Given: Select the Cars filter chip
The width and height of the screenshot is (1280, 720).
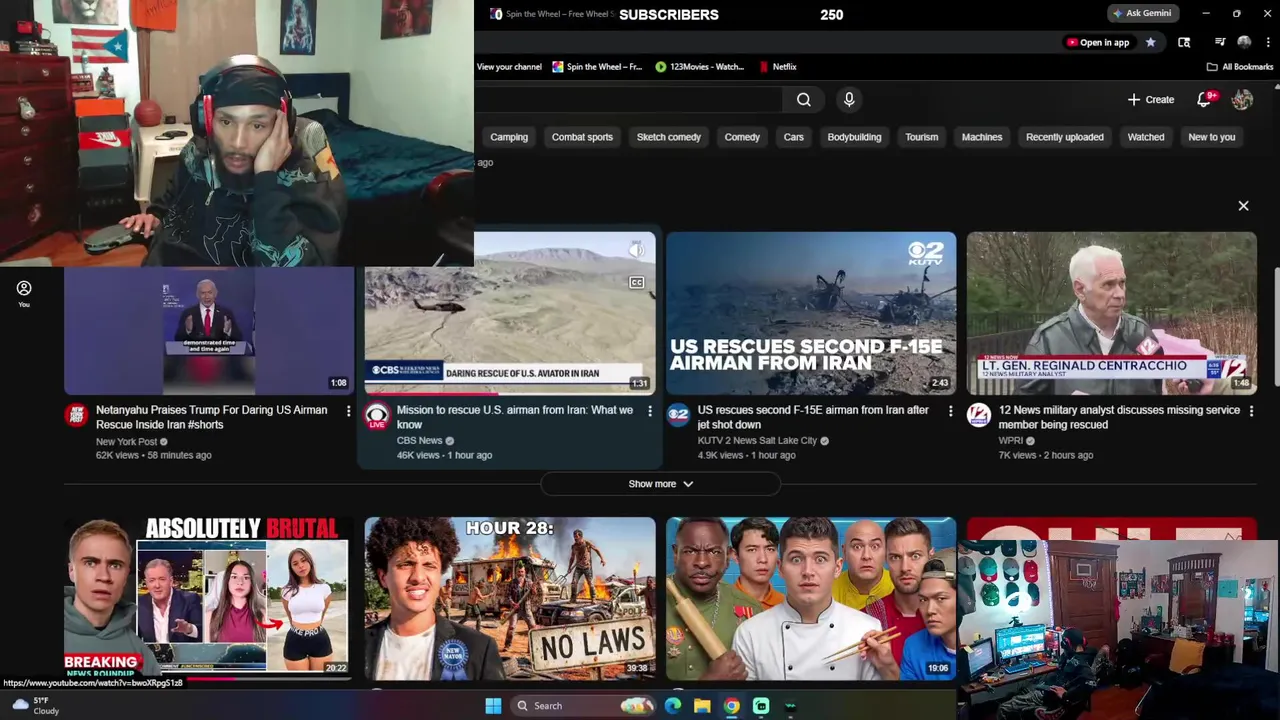Looking at the screenshot, I should coord(794,137).
